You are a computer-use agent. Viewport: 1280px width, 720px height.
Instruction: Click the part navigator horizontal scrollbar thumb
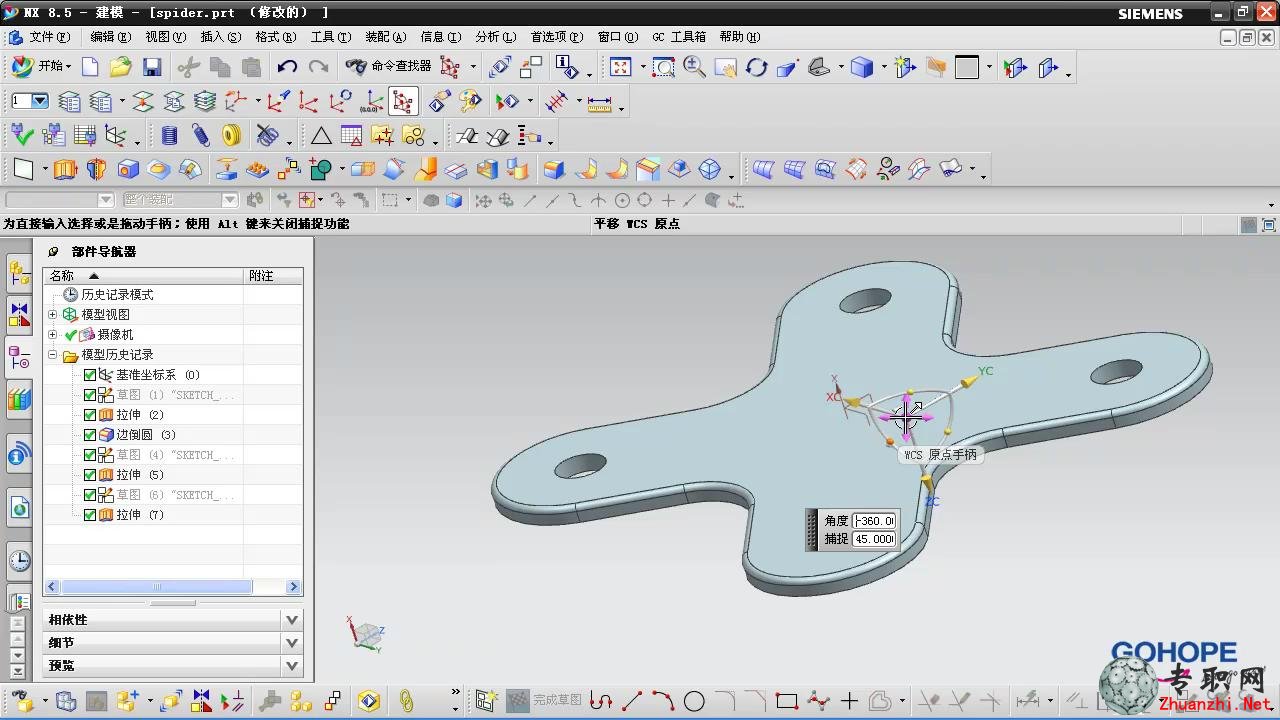[x=156, y=587]
